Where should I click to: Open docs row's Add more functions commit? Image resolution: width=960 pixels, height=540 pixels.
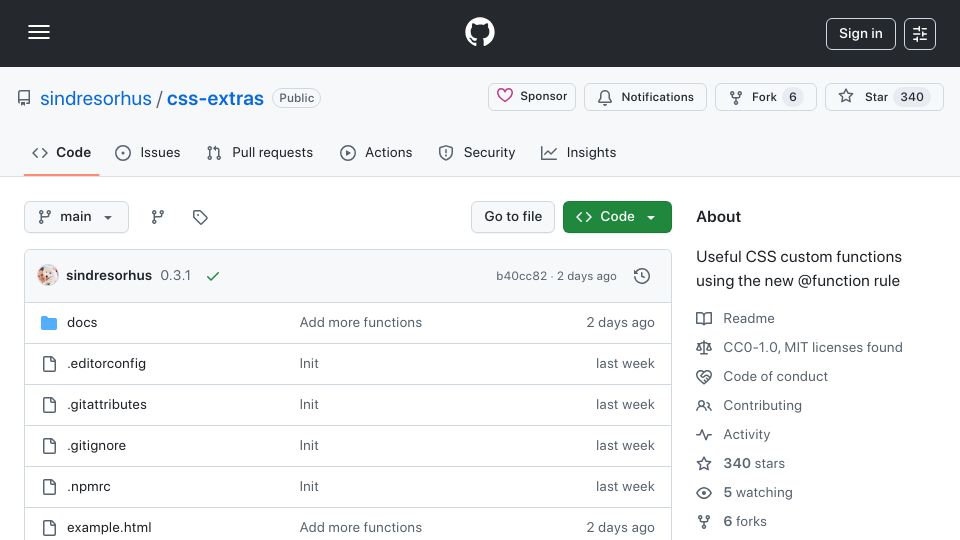coord(361,323)
